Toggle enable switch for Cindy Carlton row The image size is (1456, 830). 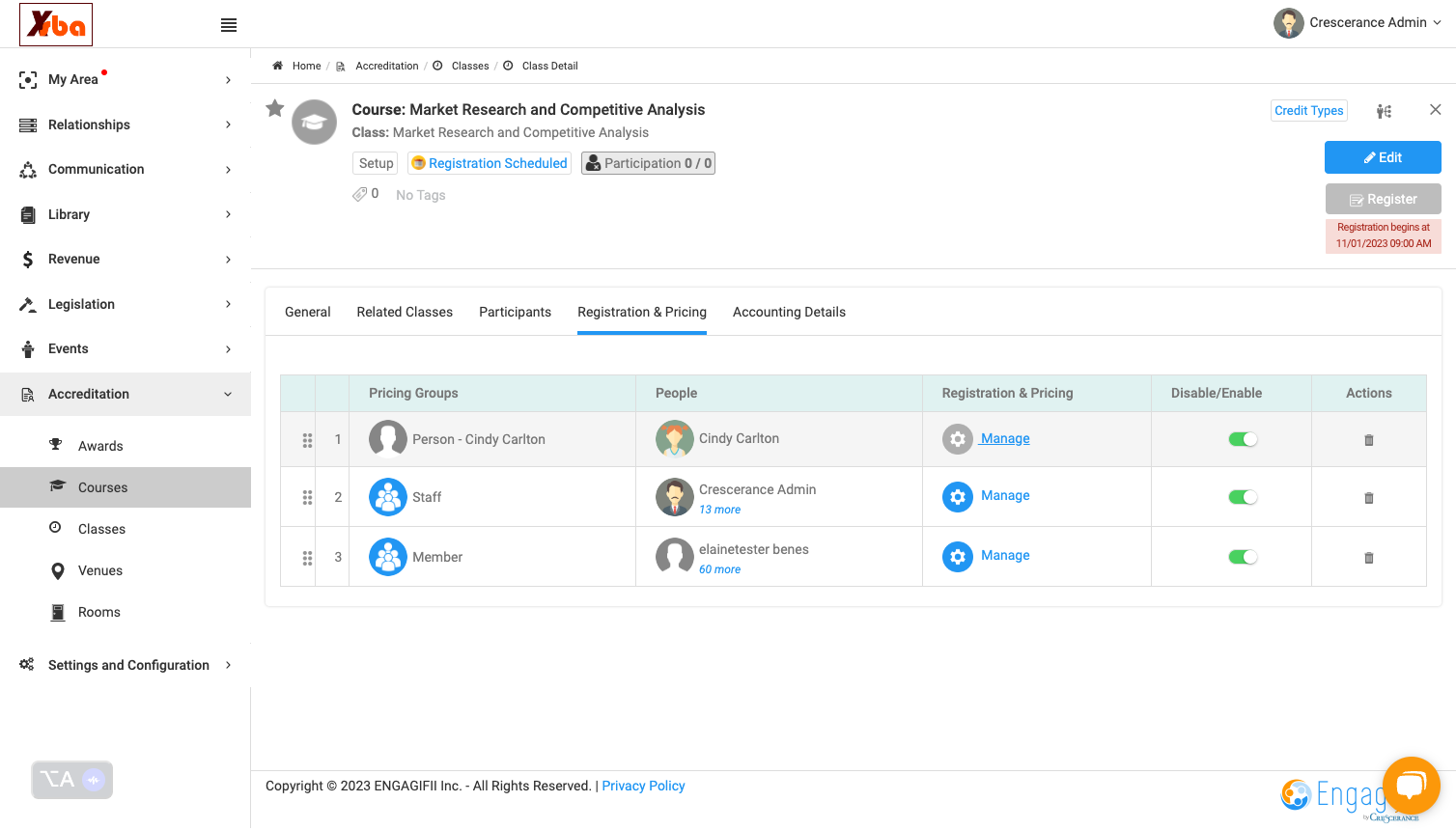pos(1243,439)
